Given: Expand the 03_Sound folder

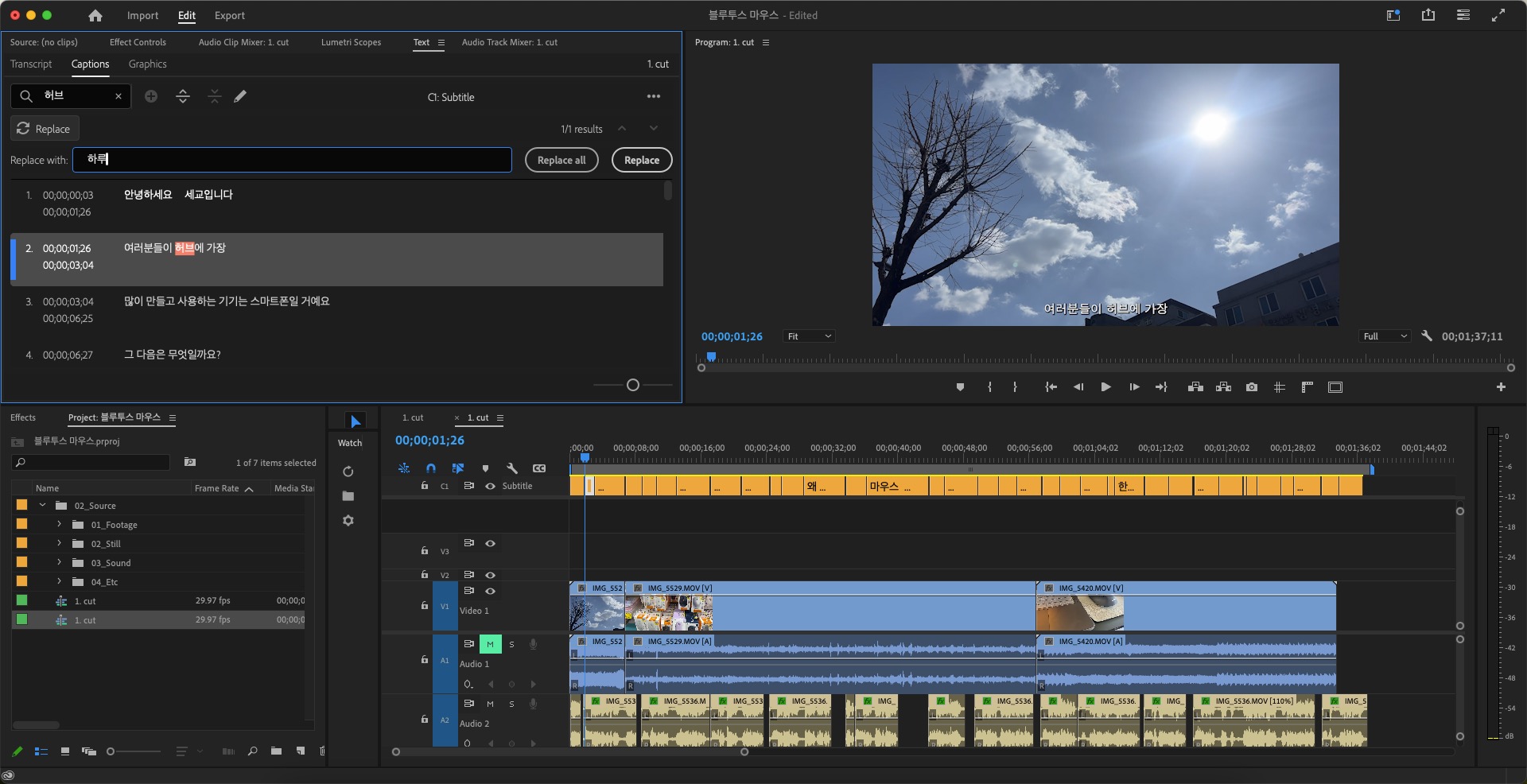Looking at the screenshot, I should 59,562.
